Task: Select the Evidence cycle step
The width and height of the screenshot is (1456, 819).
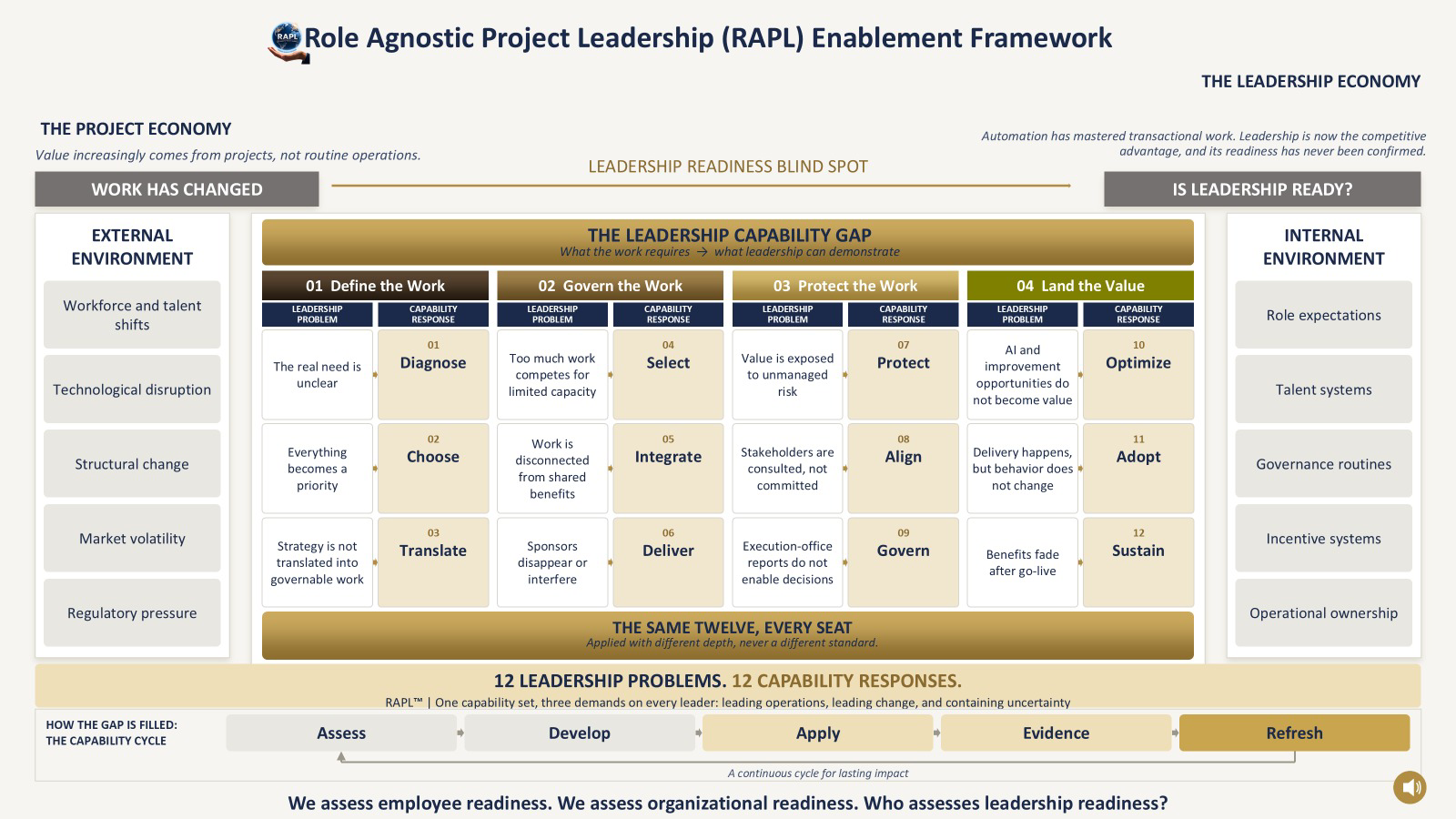Action: point(1056,733)
